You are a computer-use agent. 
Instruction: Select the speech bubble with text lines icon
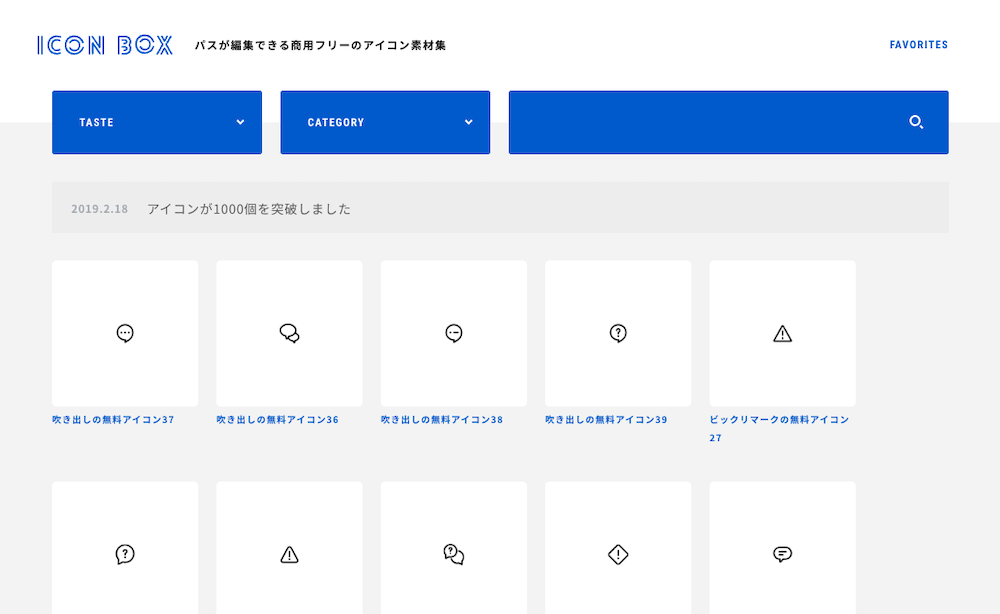pos(782,554)
